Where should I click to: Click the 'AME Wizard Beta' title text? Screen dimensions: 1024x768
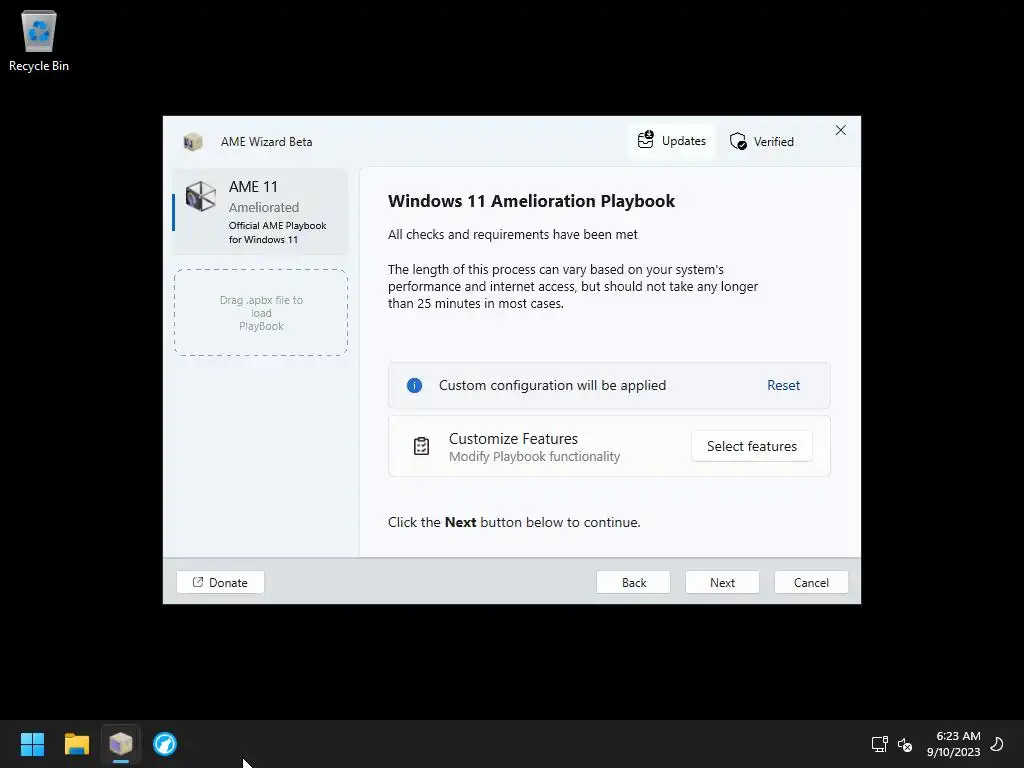pyautogui.click(x=266, y=142)
